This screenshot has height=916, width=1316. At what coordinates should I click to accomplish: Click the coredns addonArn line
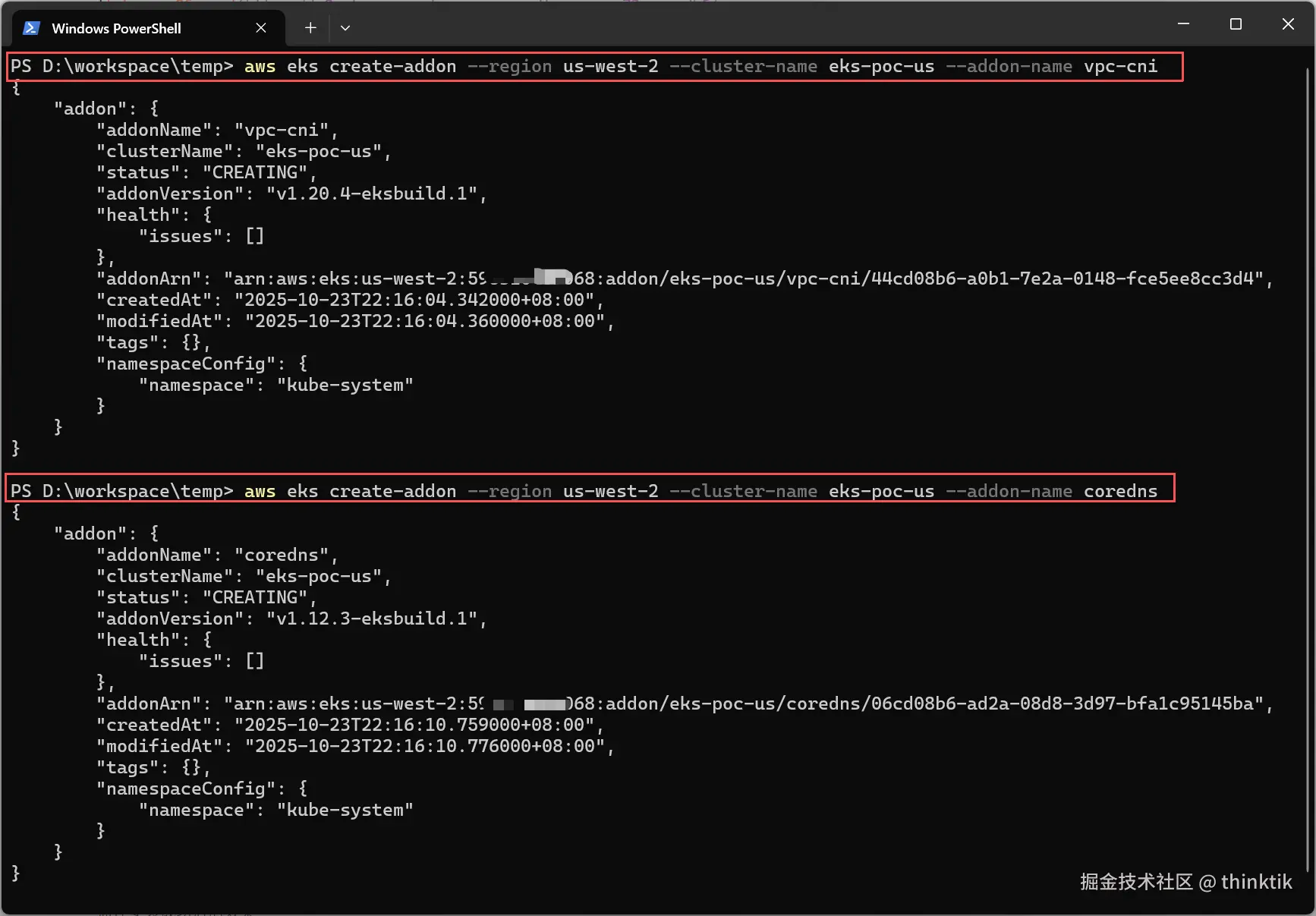(685, 704)
